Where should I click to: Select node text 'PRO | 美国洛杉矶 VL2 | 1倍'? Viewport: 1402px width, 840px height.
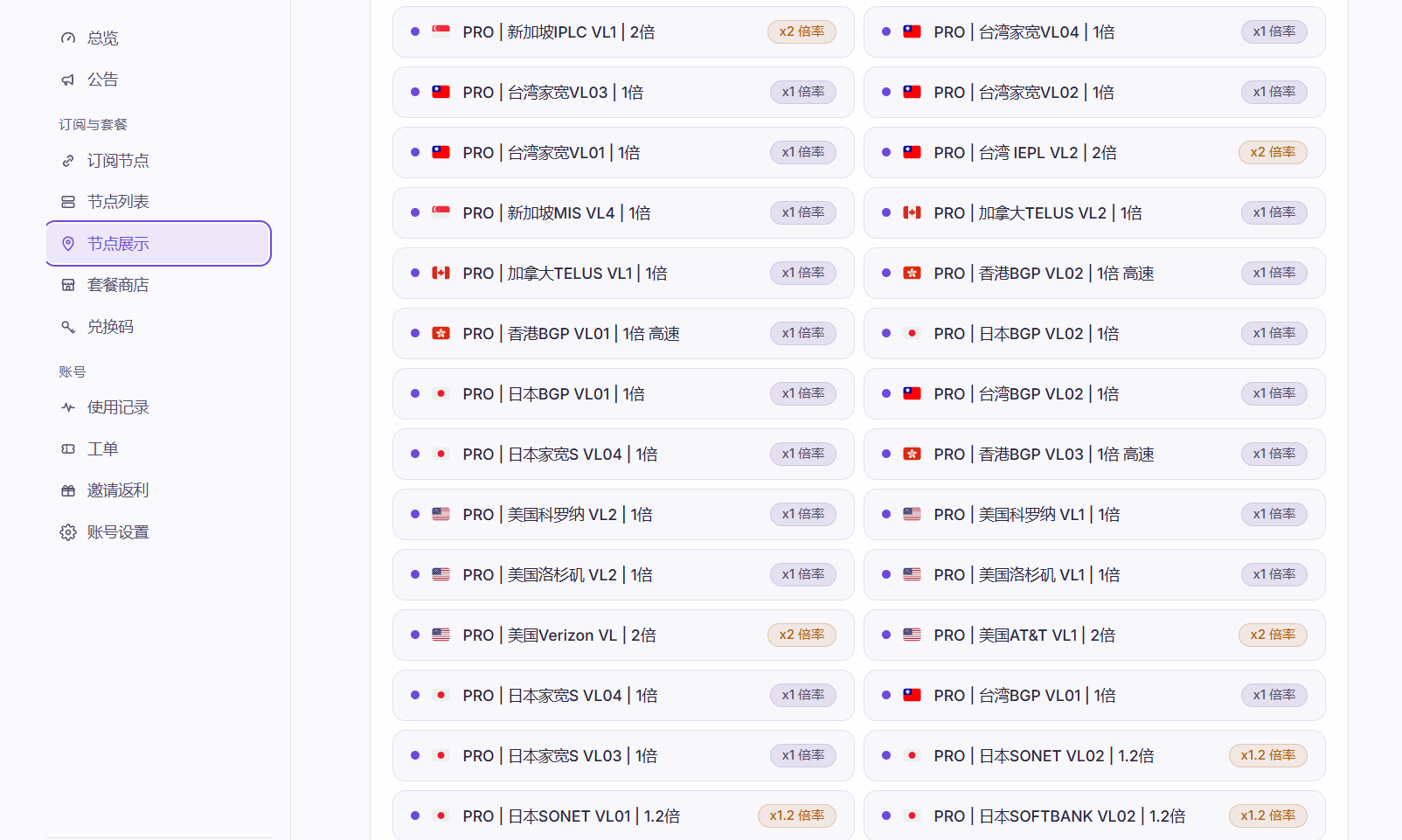pyautogui.click(x=558, y=575)
